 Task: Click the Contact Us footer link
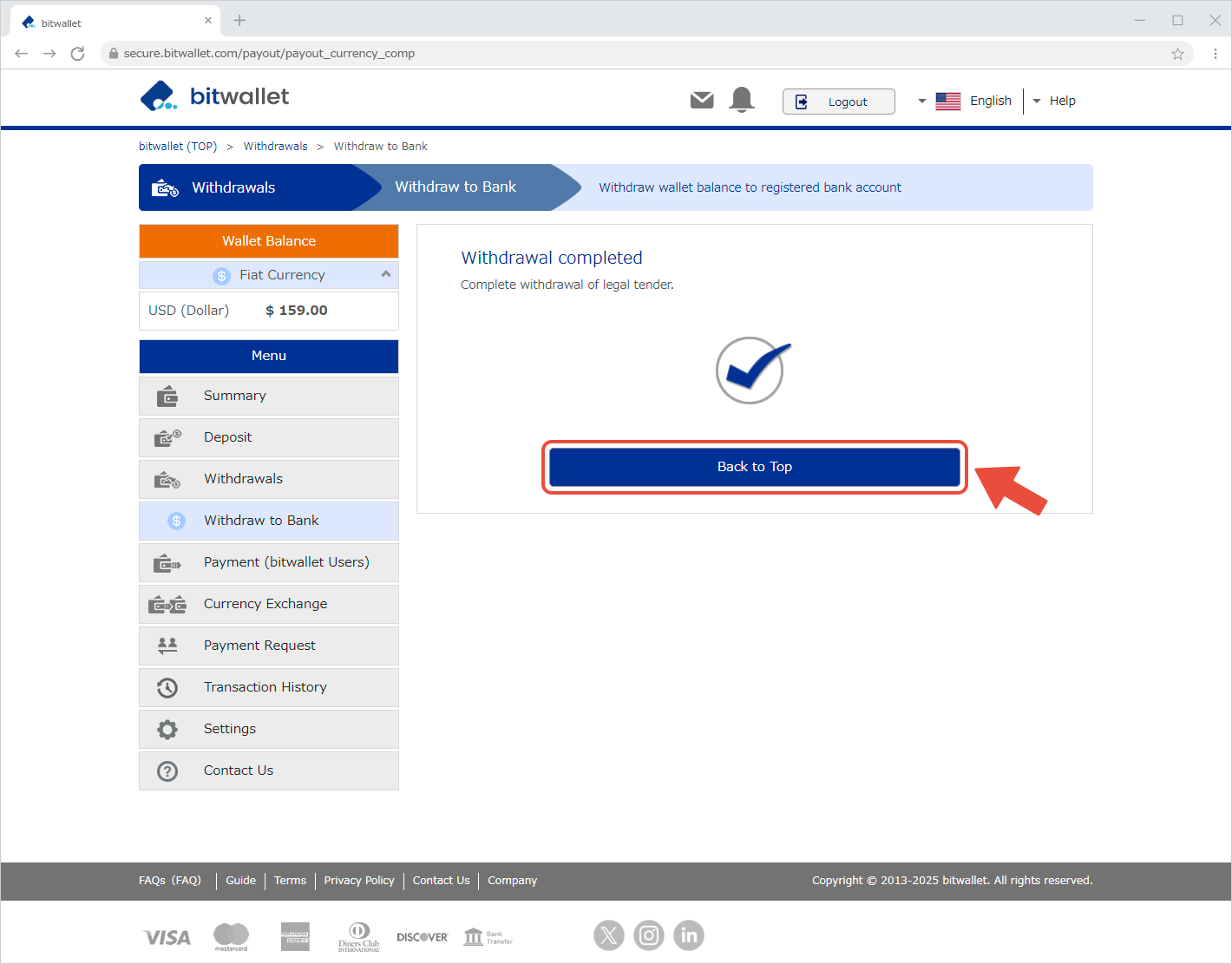(441, 880)
